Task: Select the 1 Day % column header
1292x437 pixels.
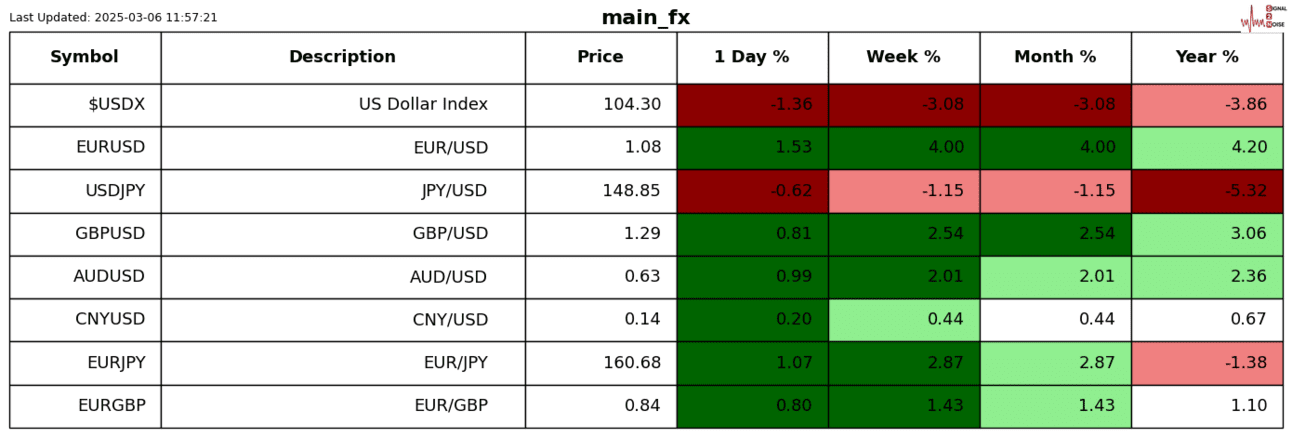Action: coord(751,57)
